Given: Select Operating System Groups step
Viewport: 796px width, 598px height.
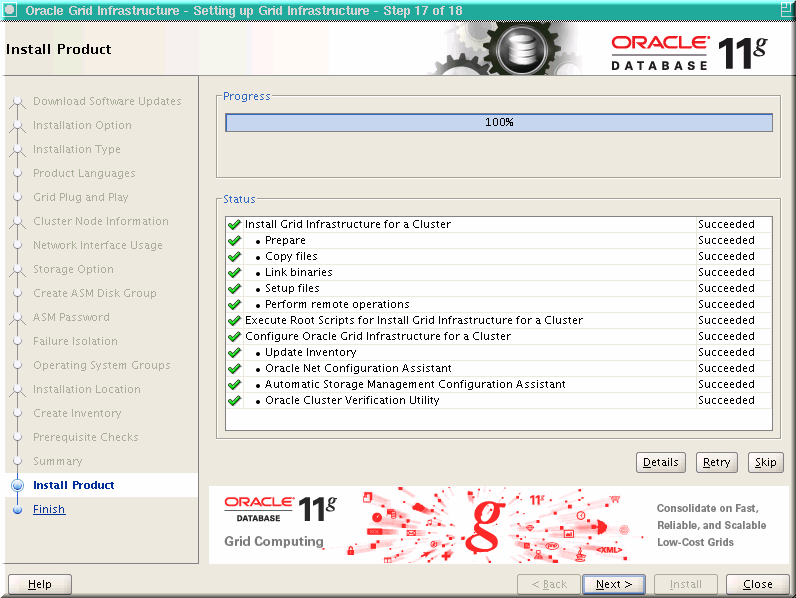Looking at the screenshot, I should coord(102,365).
